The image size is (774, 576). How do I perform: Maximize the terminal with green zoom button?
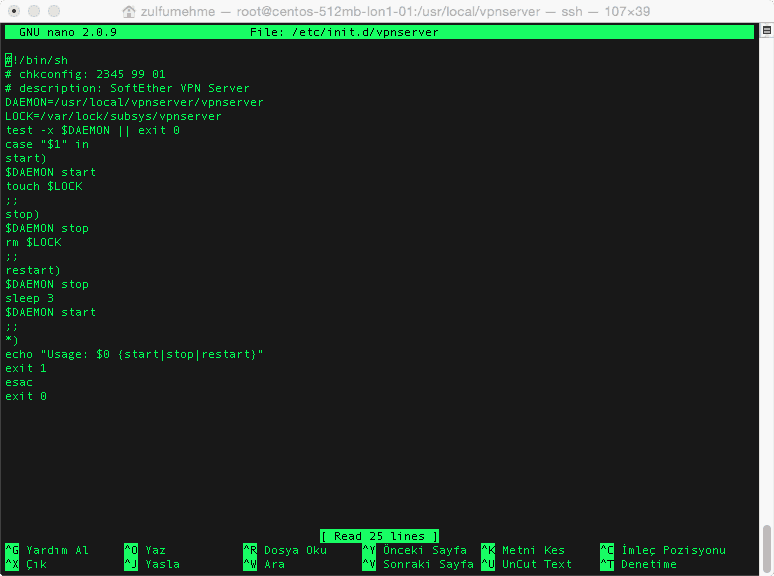(53, 11)
